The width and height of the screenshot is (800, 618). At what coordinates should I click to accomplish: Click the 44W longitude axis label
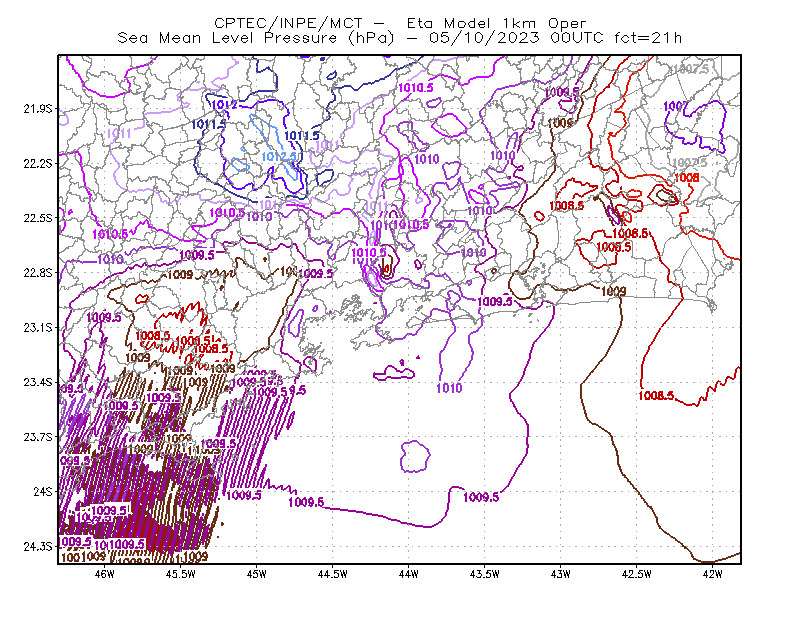(409, 574)
